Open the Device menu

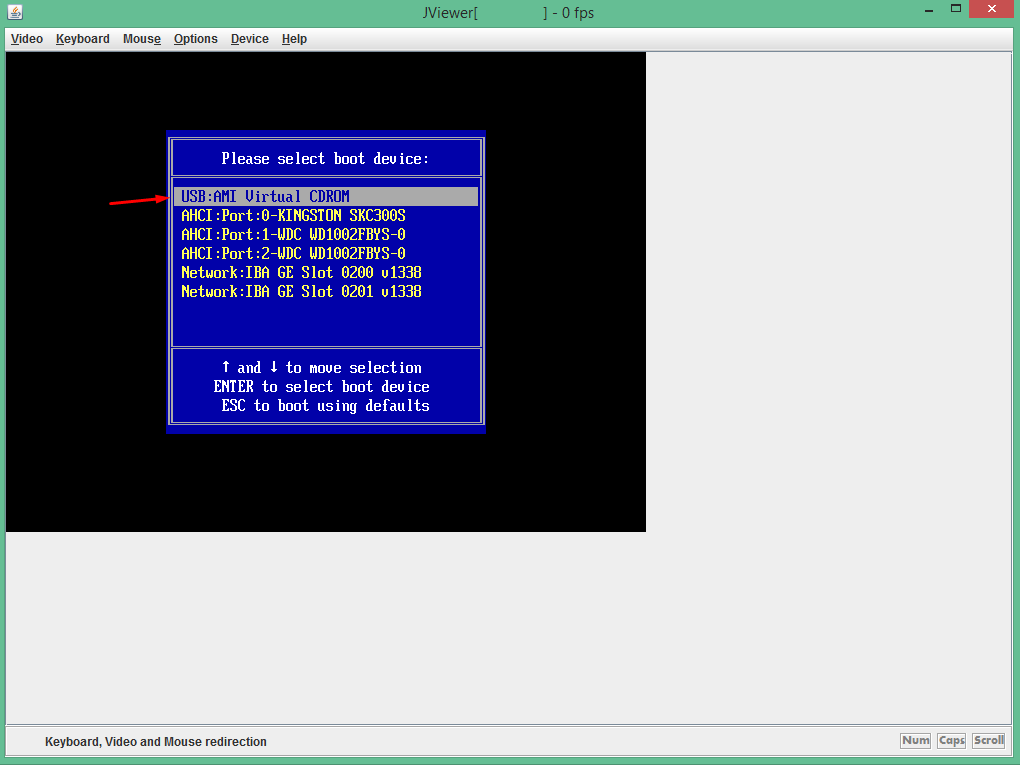click(x=250, y=39)
